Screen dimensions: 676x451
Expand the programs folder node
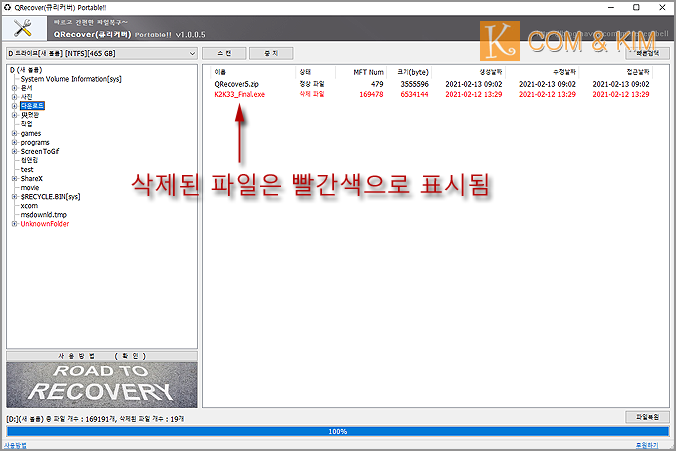tap(15, 142)
